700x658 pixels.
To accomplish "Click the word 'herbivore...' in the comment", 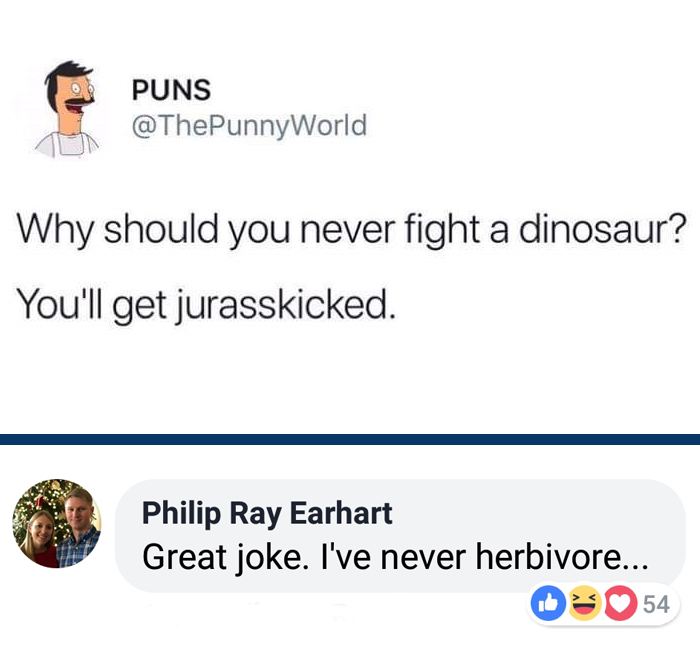I will click(x=562, y=556).
